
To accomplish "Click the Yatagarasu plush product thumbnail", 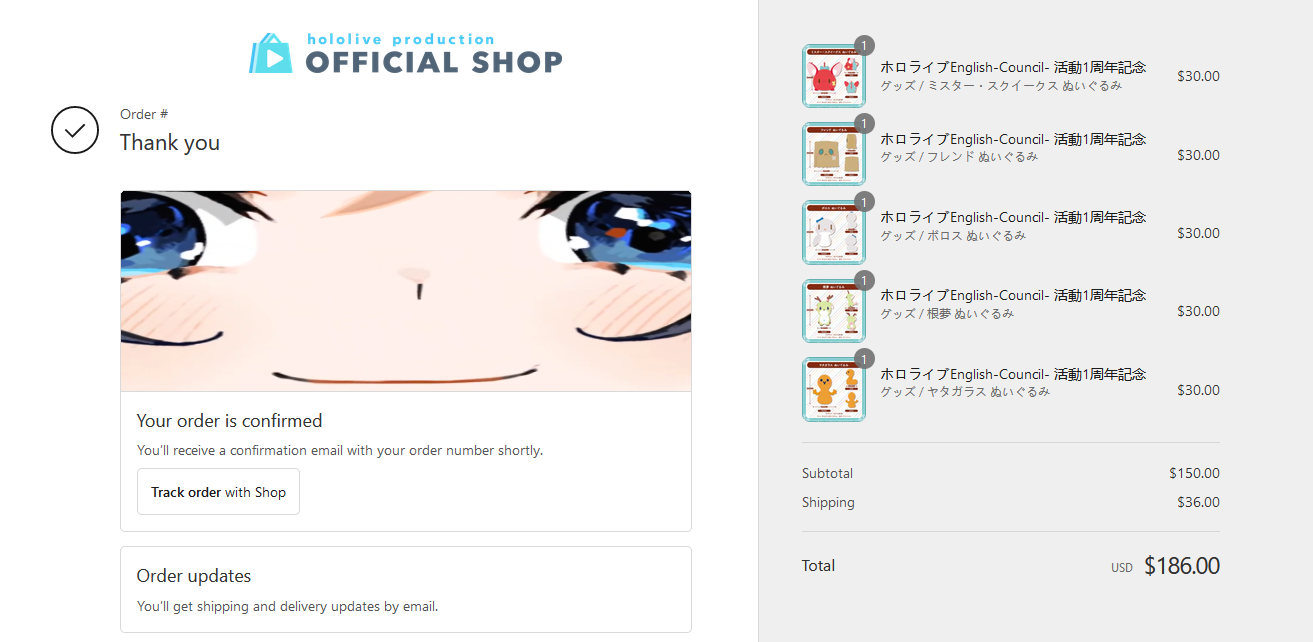I will pos(834,390).
